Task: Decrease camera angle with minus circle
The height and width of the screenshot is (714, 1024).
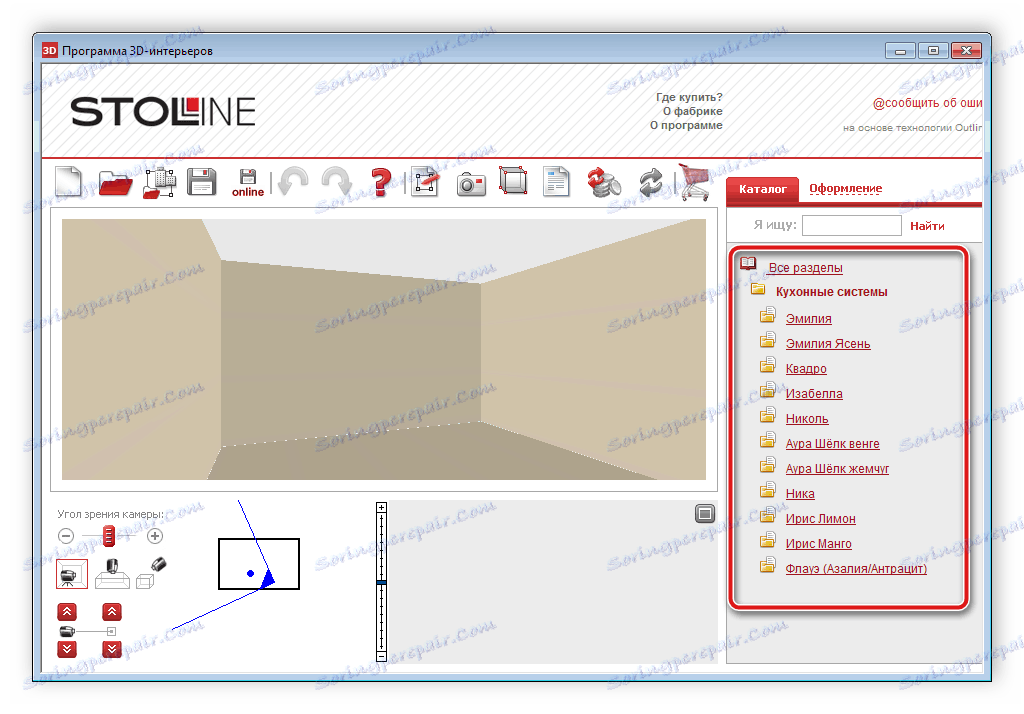Action: (66, 536)
